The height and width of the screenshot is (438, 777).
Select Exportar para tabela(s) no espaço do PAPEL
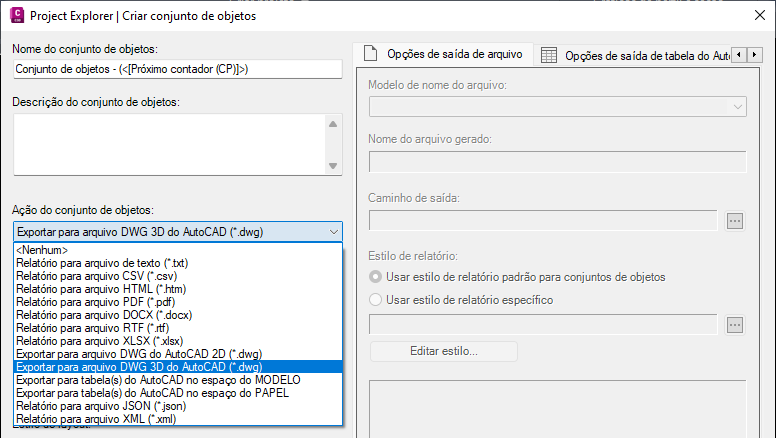(x=178, y=393)
